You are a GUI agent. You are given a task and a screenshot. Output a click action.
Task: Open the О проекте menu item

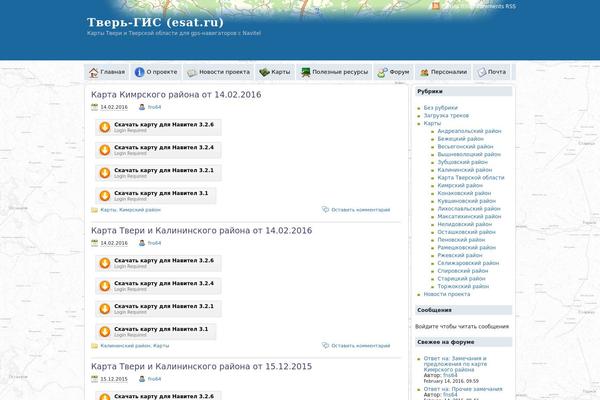[x=156, y=72]
